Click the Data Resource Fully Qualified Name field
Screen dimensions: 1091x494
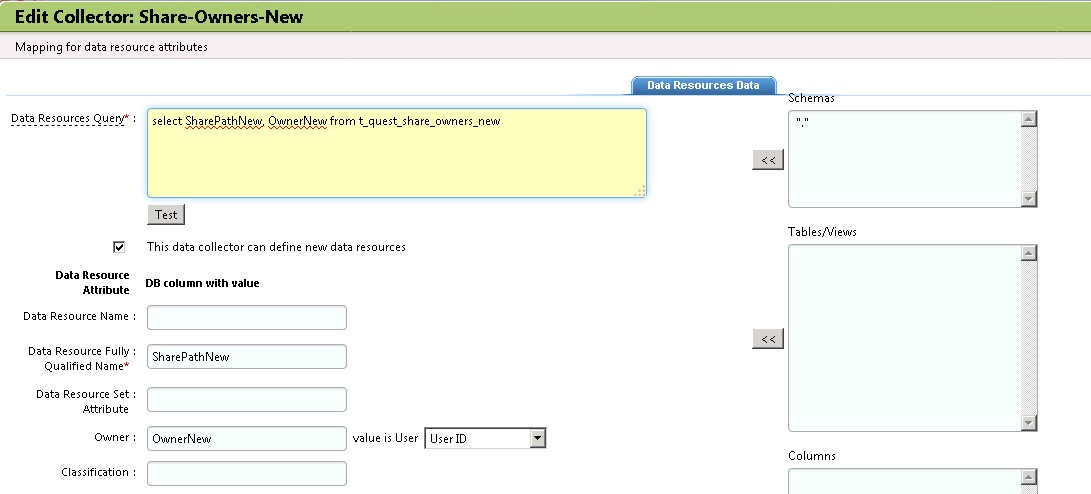(x=247, y=357)
